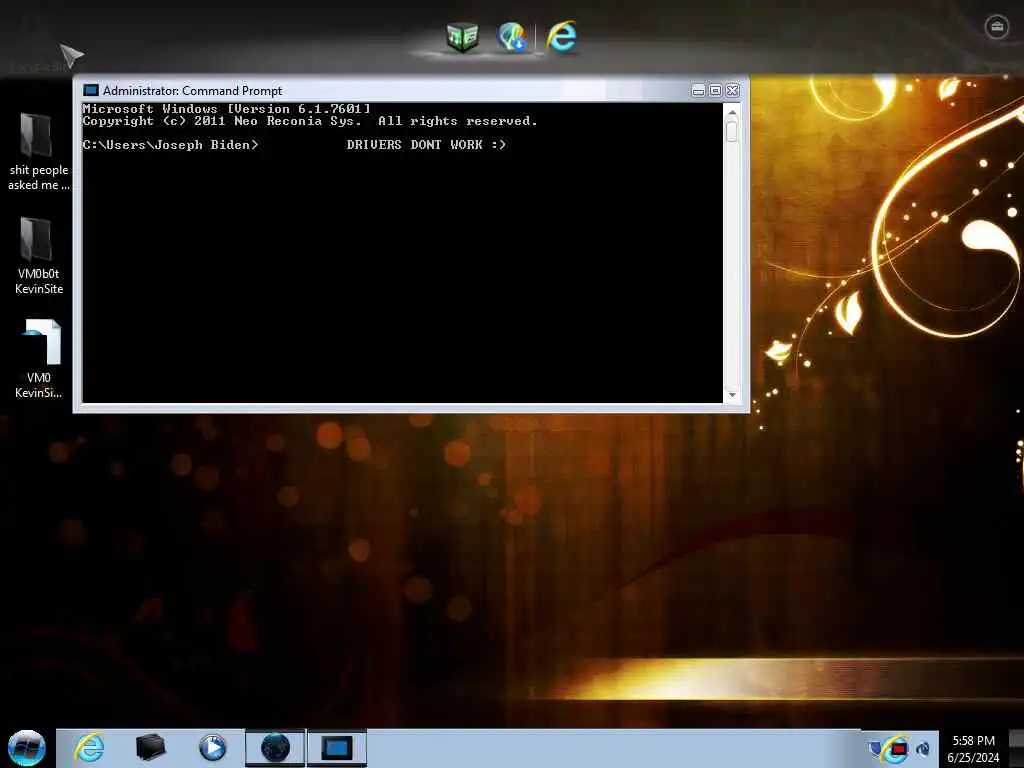
Task: Select the VM0 KevinSi... file icon
Action: [39, 359]
